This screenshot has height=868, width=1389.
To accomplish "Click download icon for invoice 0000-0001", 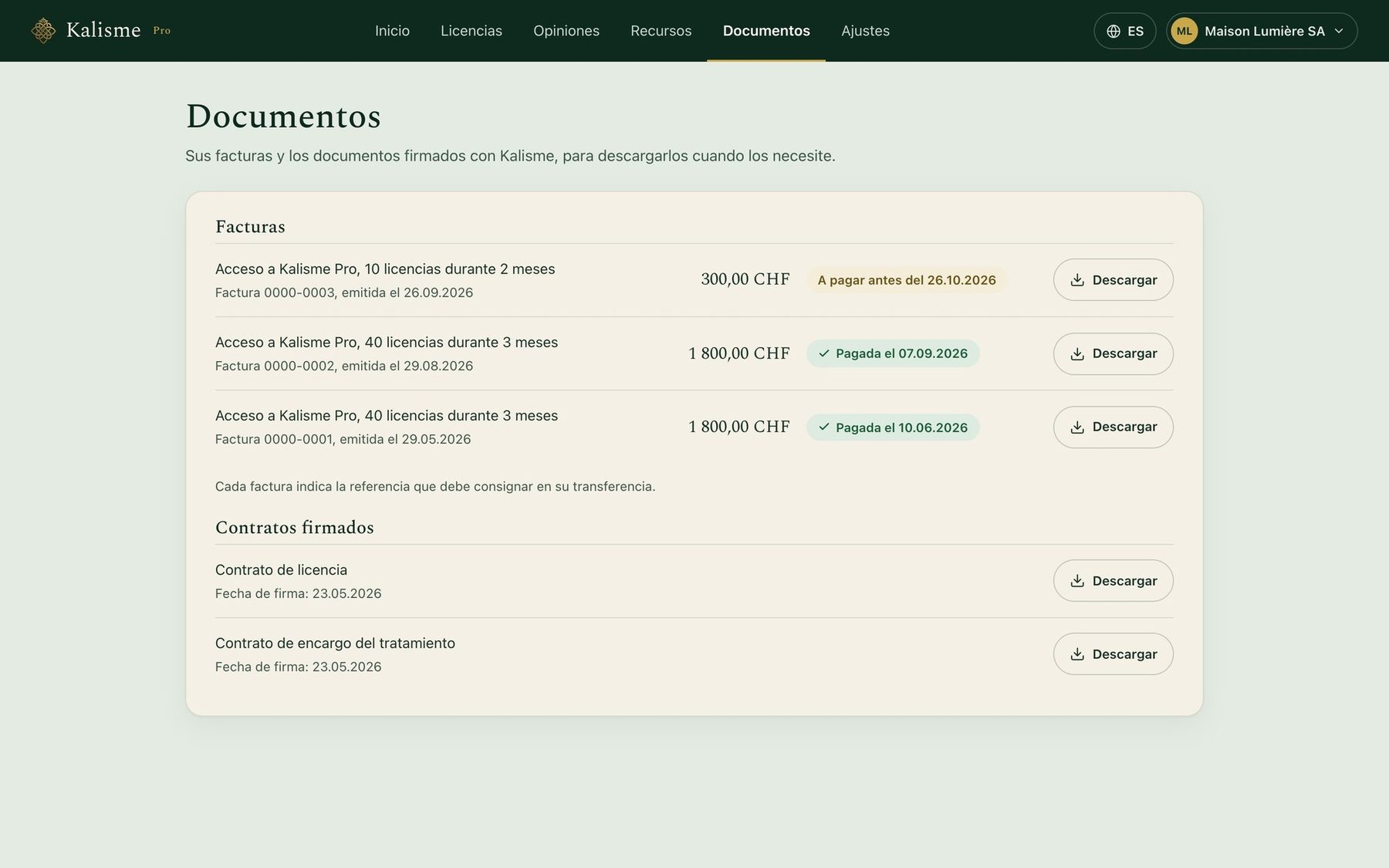I will tap(1077, 427).
